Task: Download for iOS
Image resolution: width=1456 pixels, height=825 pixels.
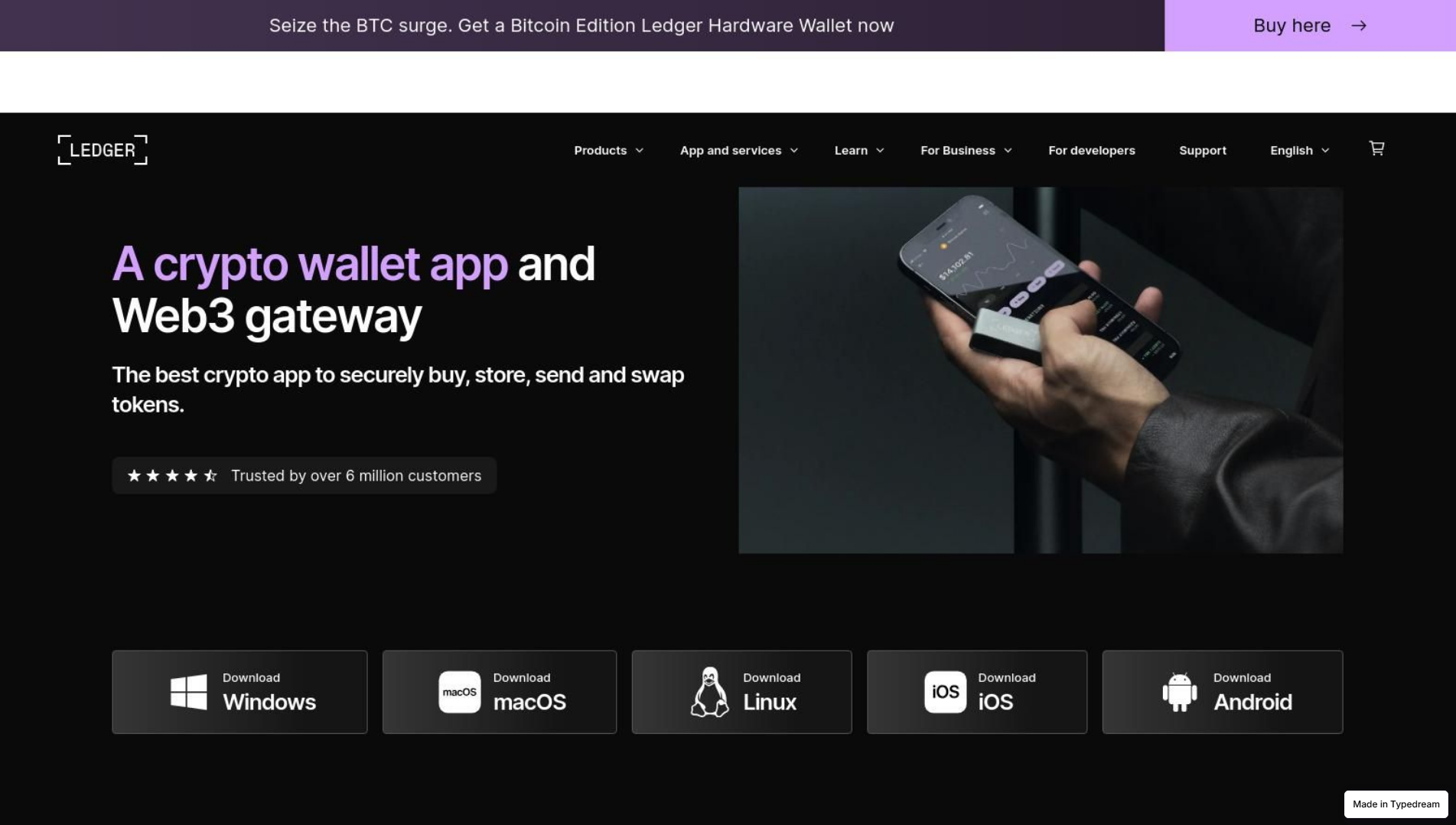Action: click(x=977, y=692)
